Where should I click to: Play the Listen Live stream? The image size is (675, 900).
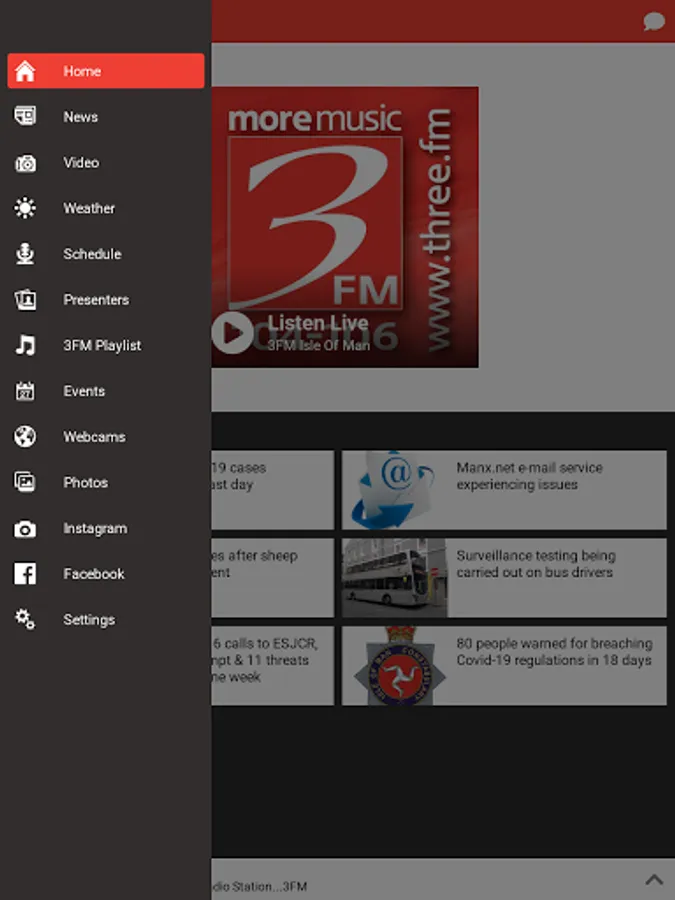coord(232,333)
